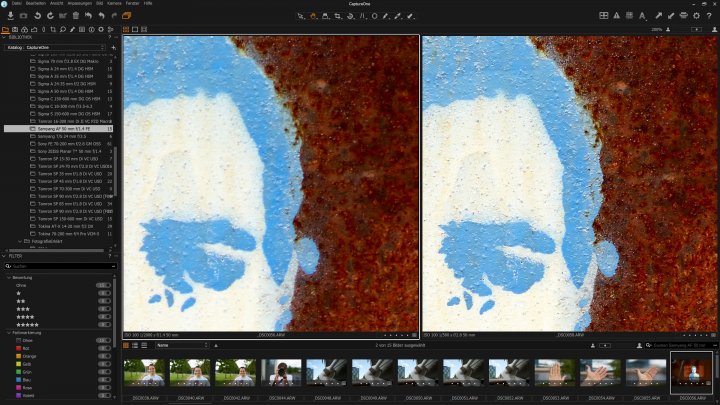Screen dimensions: 720x405
Task: Click the orange variants copy icon
Action: coord(127,16)
